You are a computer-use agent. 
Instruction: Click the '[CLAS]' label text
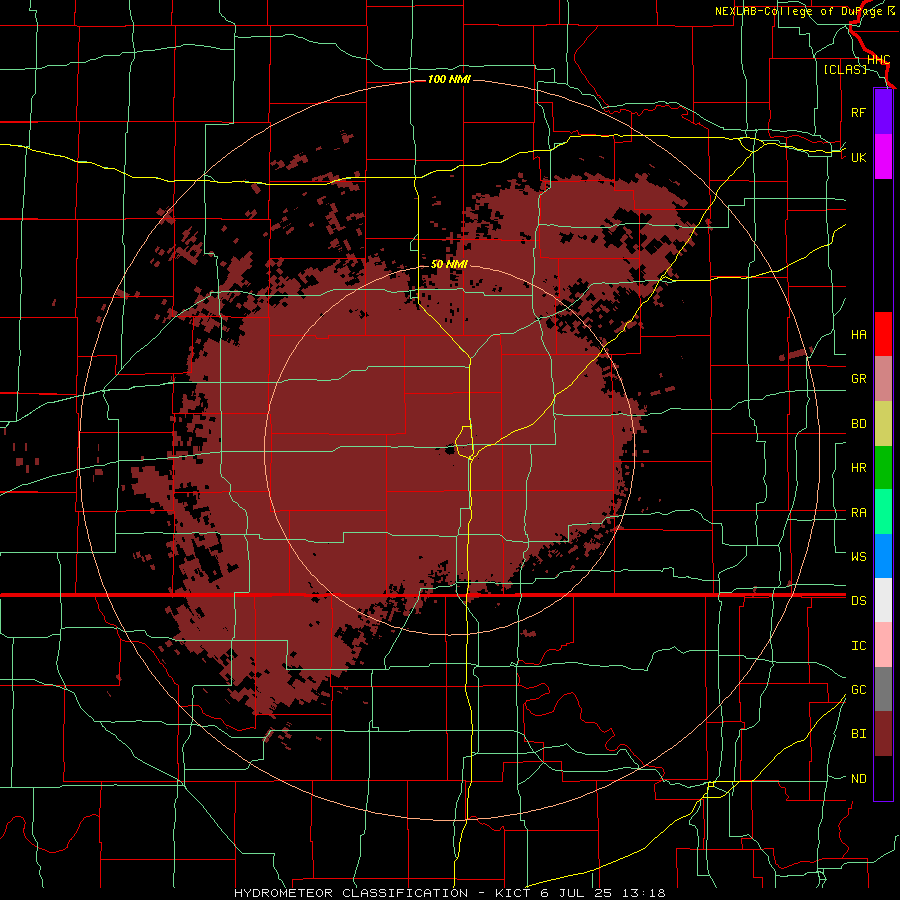[845, 69]
